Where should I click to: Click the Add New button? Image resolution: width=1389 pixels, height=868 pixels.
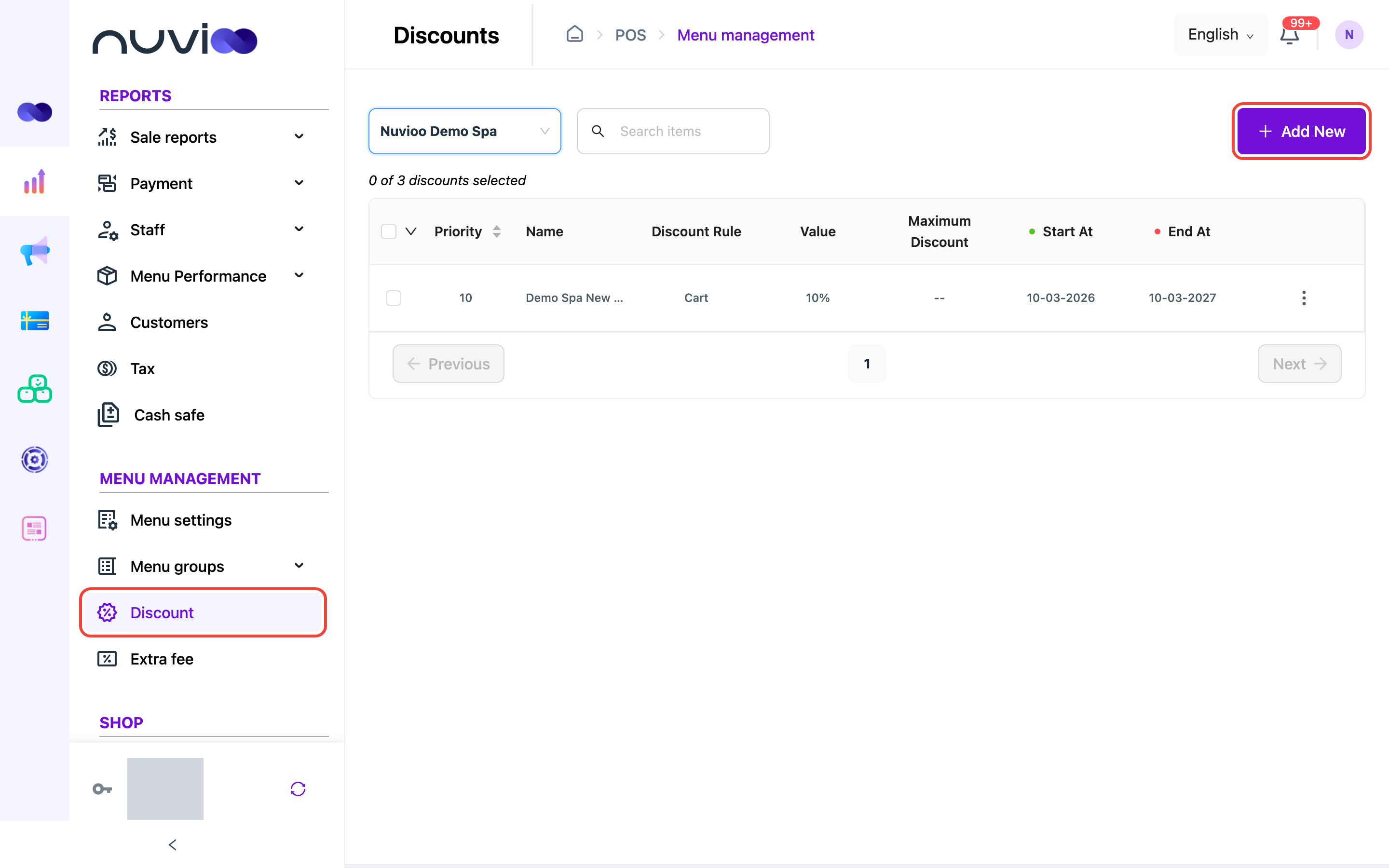click(1301, 132)
